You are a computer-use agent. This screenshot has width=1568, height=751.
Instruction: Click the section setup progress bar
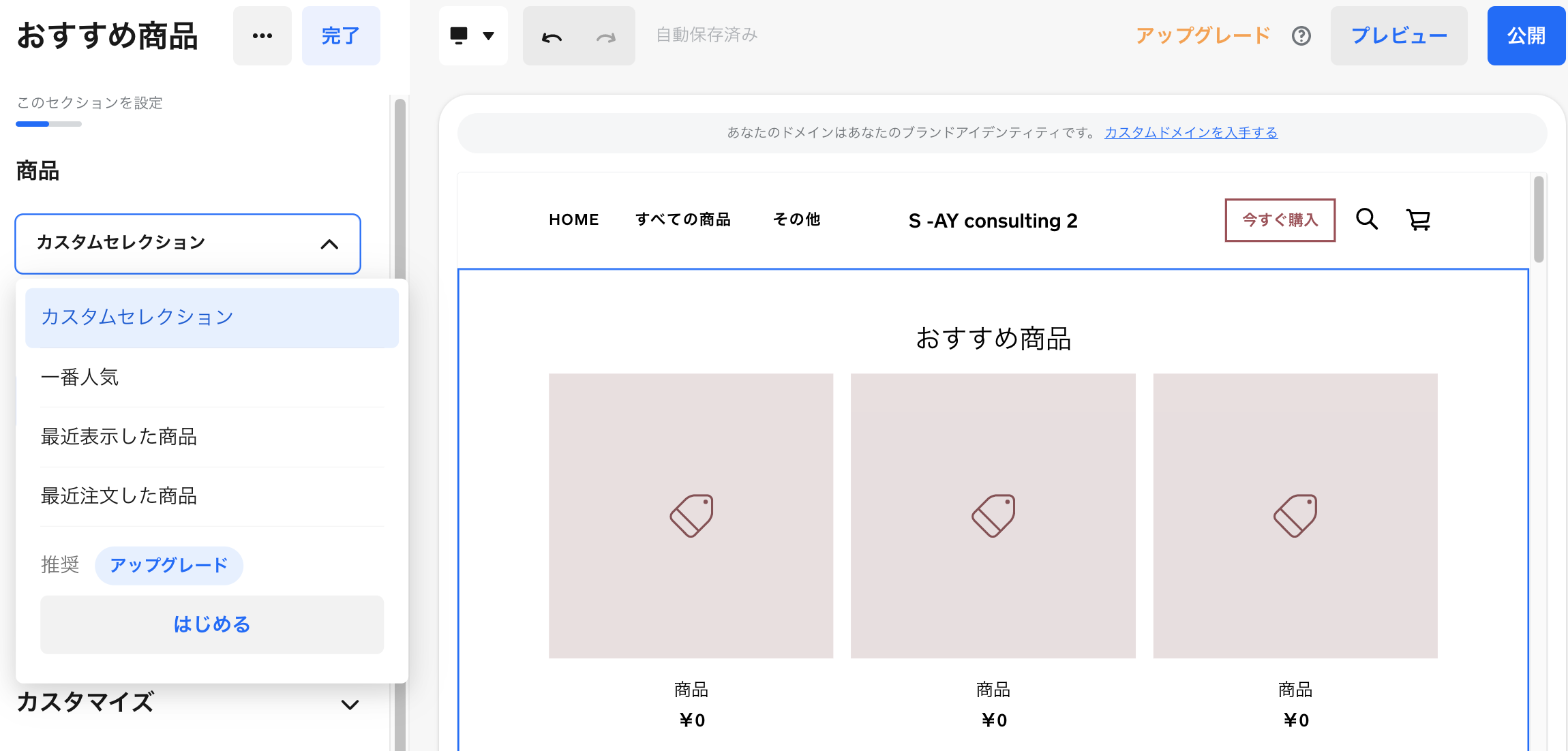(48, 124)
